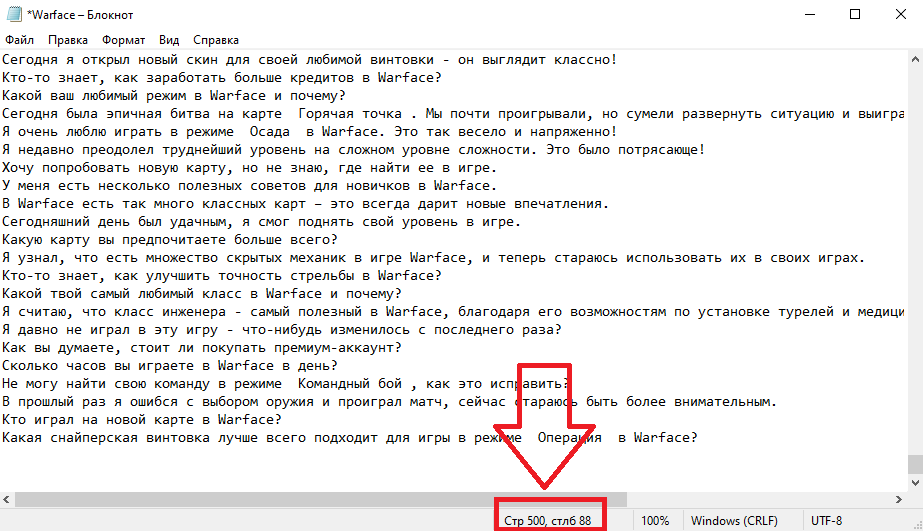Click the window title '*Warface – Блокнот'
Screen dimensions: 923x531
click(80, 15)
